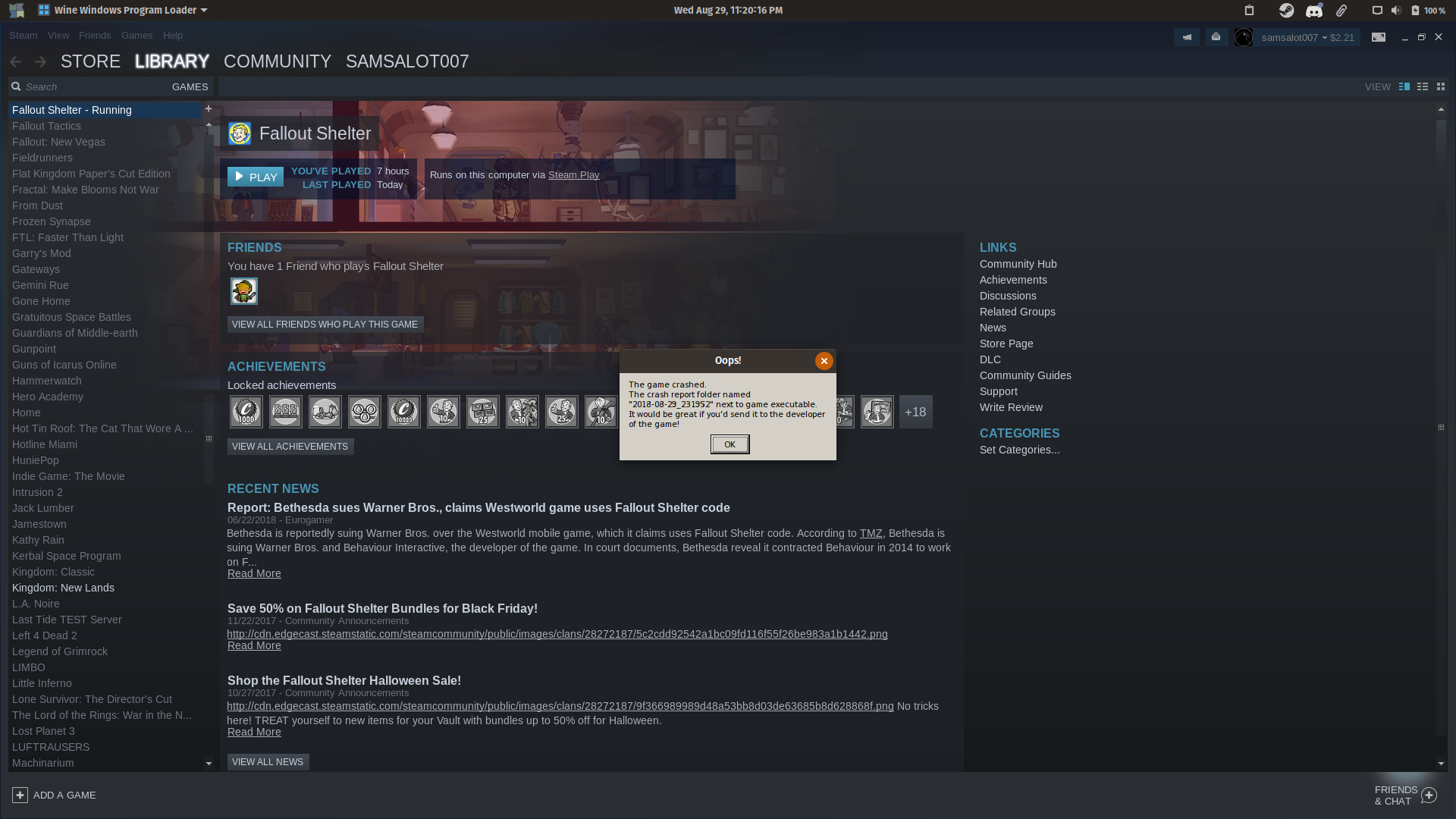Open the Community Hub link
Viewport: 1456px width, 819px height.
[1018, 264]
